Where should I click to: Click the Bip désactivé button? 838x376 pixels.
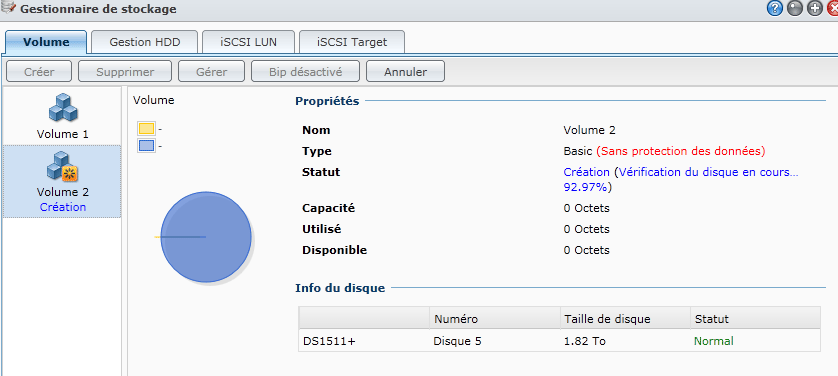point(306,72)
